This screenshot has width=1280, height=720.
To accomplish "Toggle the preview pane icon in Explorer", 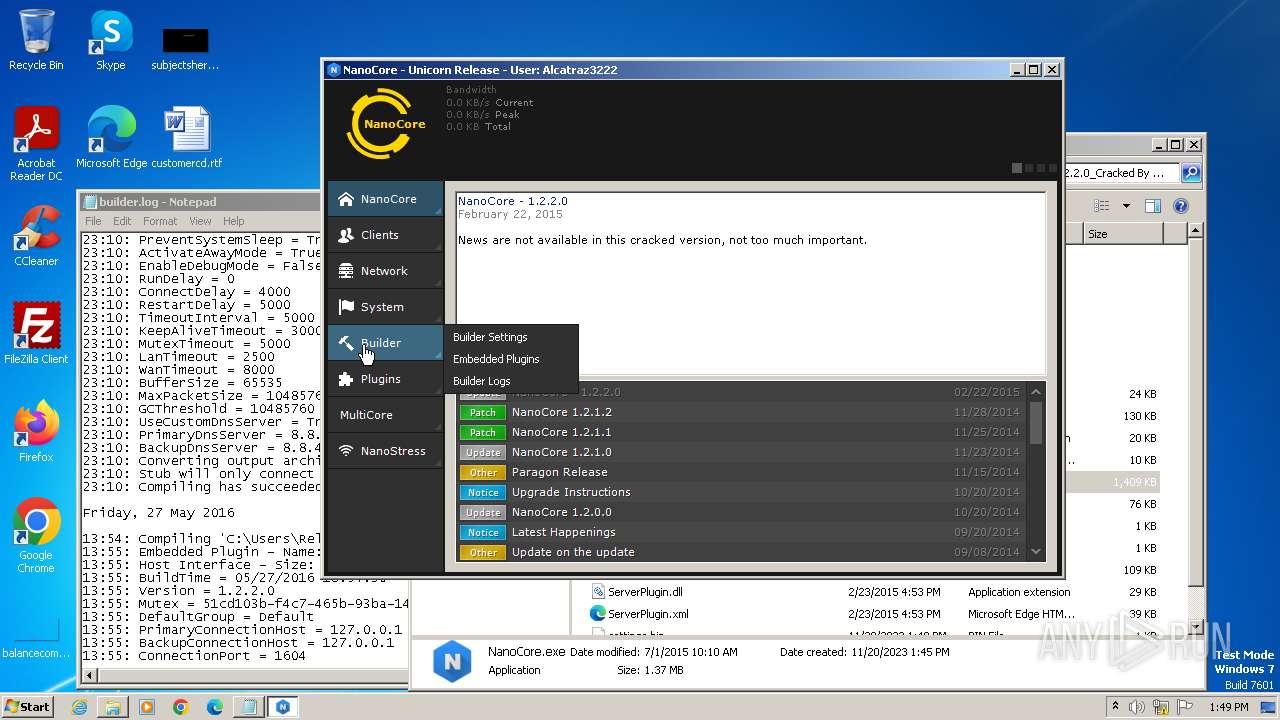I will pos(1152,206).
